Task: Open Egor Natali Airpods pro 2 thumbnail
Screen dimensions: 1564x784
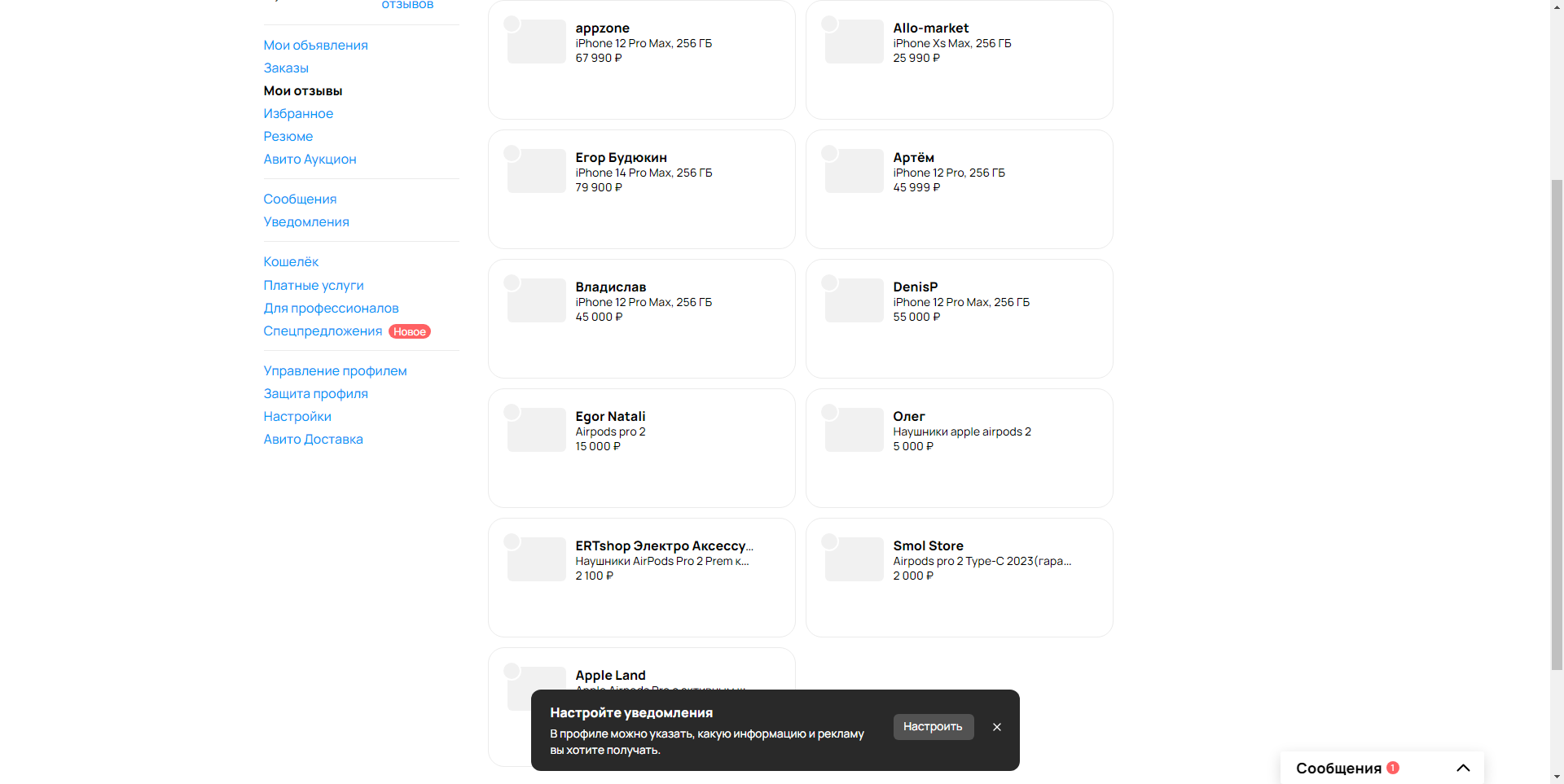Action: click(537, 430)
